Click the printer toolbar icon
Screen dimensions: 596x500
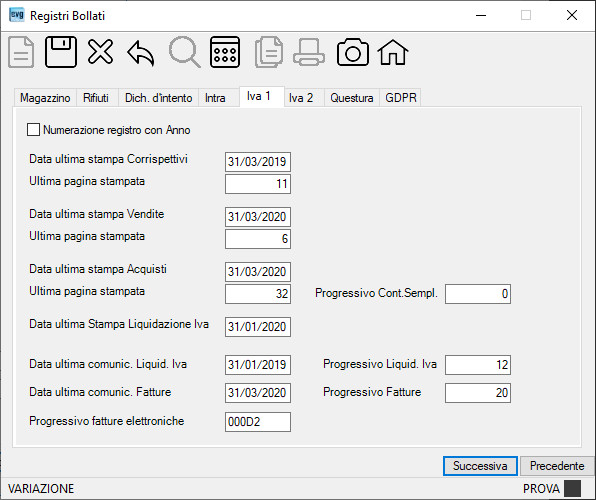(x=309, y=52)
